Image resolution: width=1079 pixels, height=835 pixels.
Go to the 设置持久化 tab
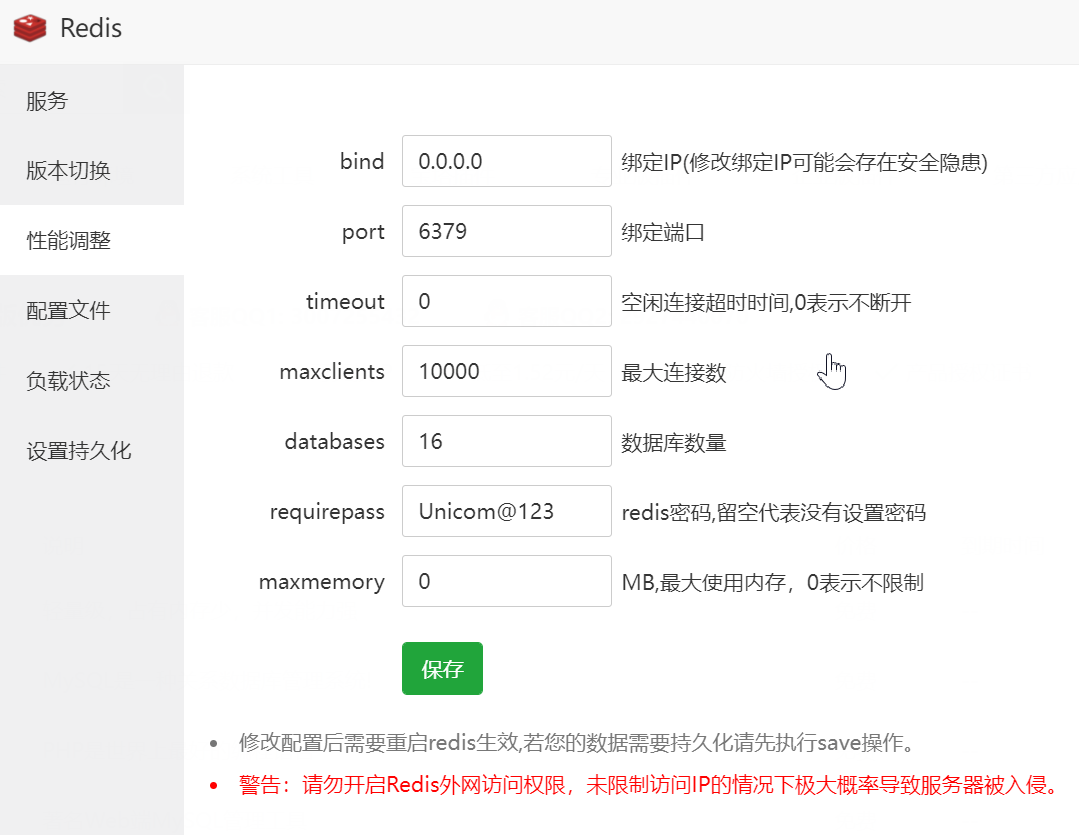point(92,451)
